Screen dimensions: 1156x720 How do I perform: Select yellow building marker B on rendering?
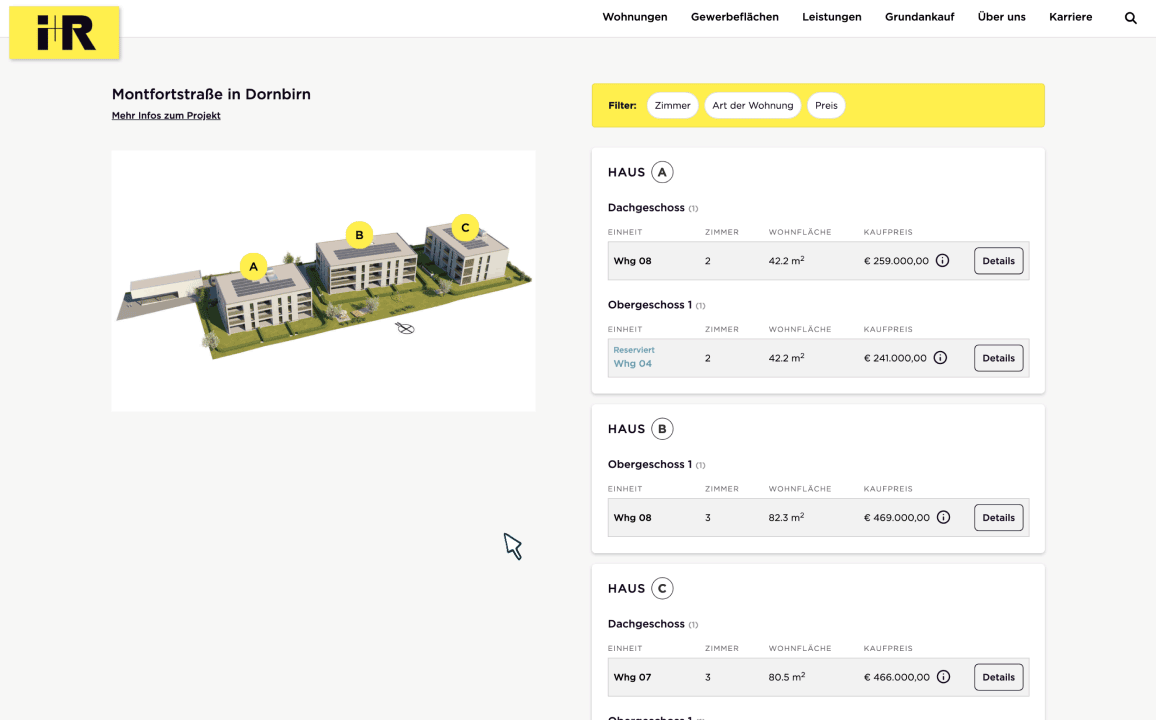[359, 236]
